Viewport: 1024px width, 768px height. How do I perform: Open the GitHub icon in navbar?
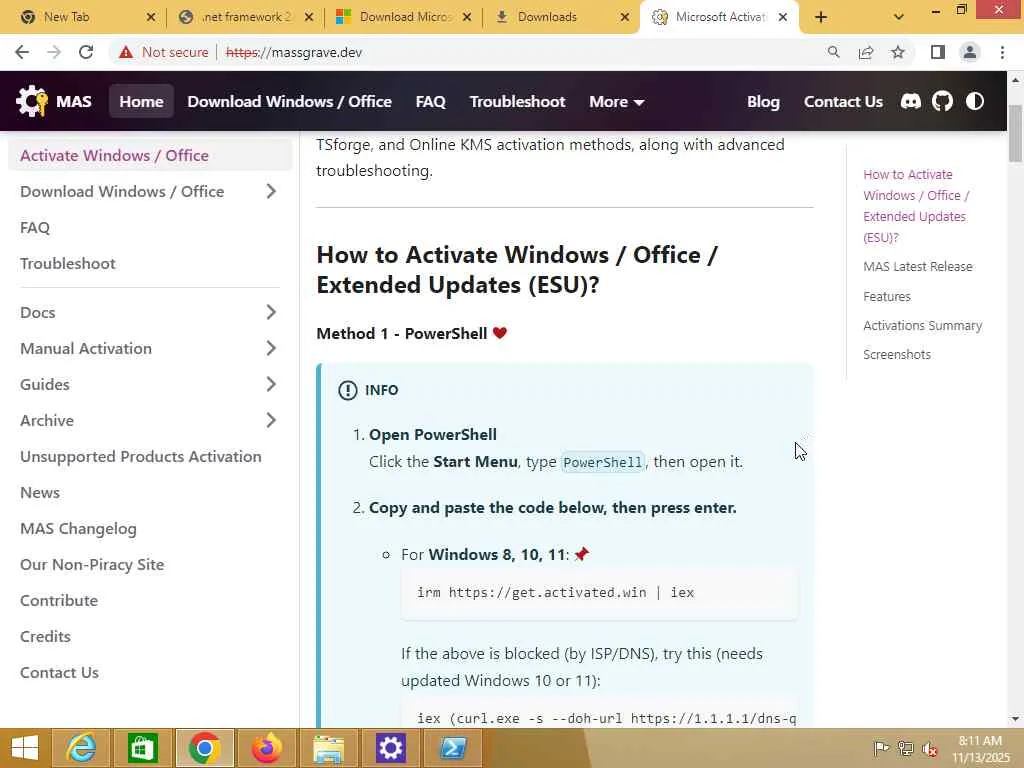click(x=942, y=101)
